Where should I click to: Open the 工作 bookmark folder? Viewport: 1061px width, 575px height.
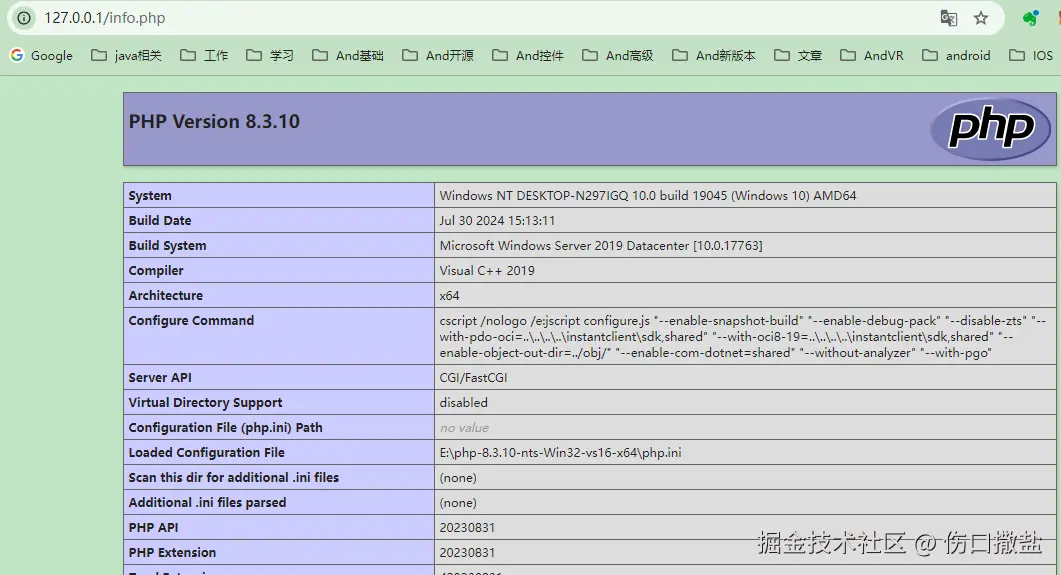click(x=204, y=55)
